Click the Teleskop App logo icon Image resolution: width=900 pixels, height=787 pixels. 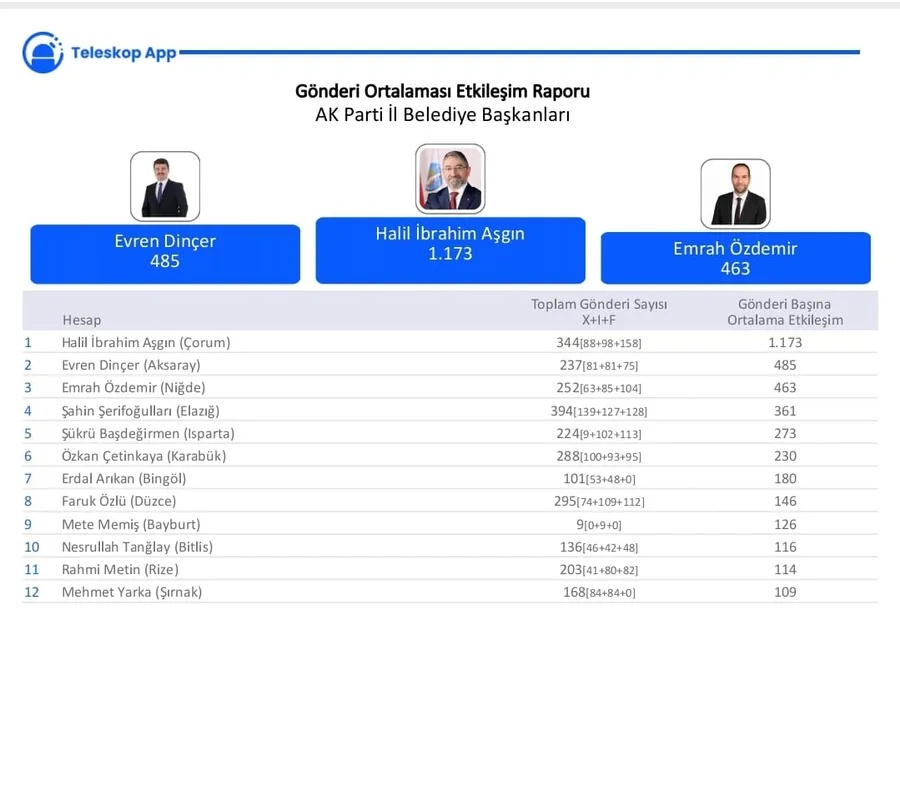43,52
